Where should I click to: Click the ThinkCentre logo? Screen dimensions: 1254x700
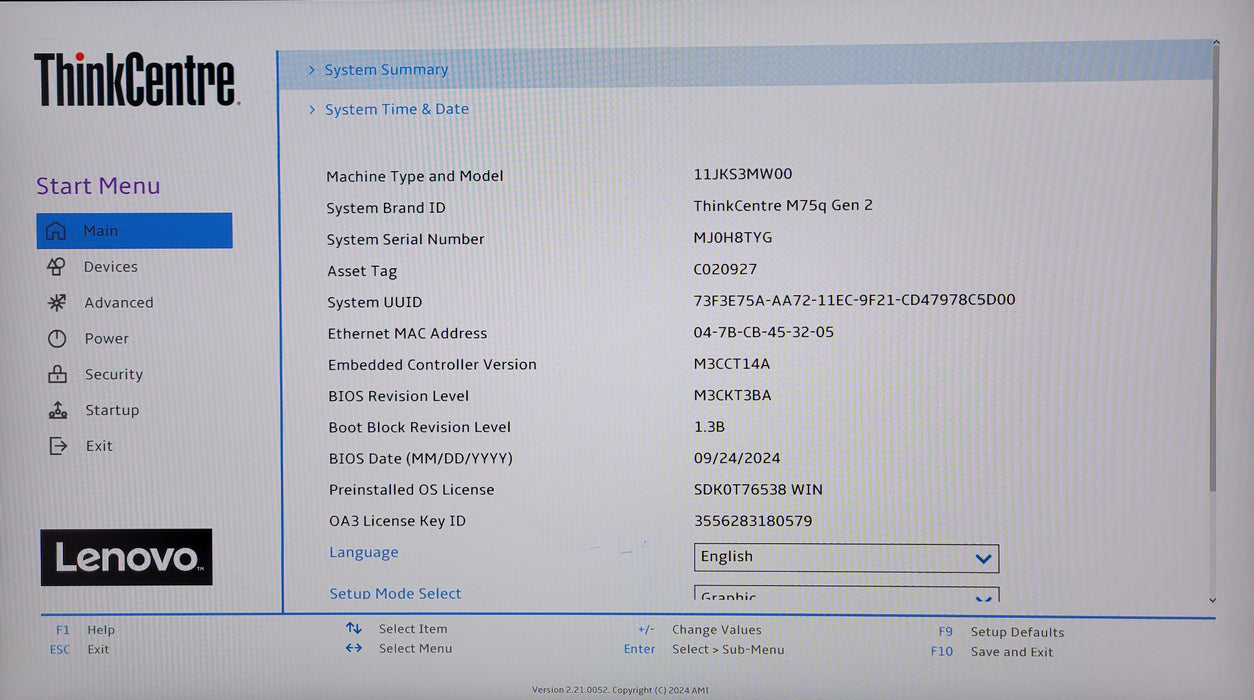click(136, 80)
